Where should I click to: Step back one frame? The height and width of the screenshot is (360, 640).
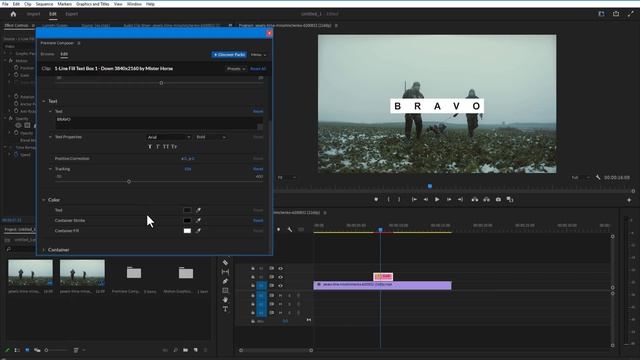(x=426, y=200)
